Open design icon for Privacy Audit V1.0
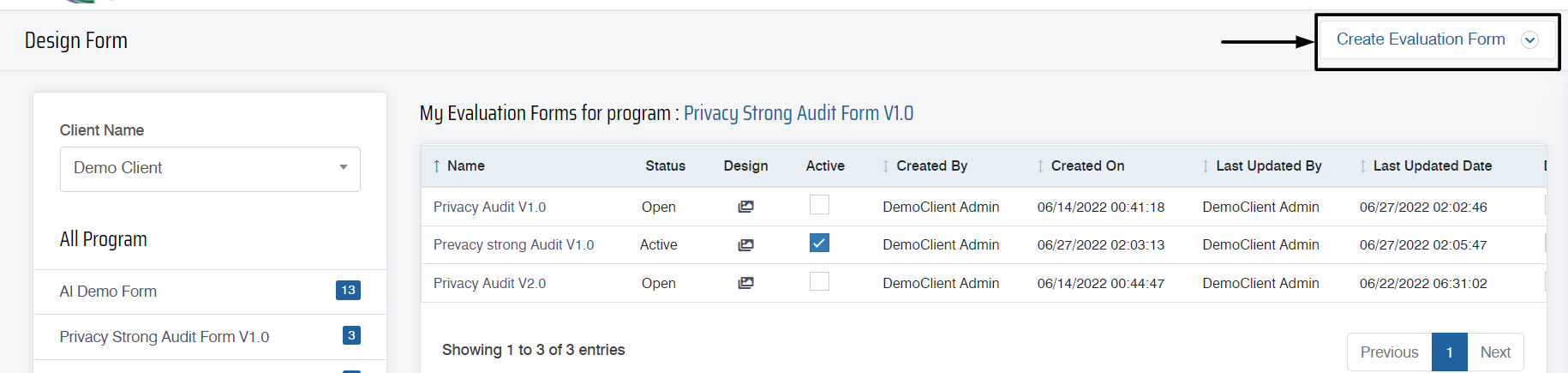The height and width of the screenshot is (373, 1568). pyautogui.click(x=745, y=207)
